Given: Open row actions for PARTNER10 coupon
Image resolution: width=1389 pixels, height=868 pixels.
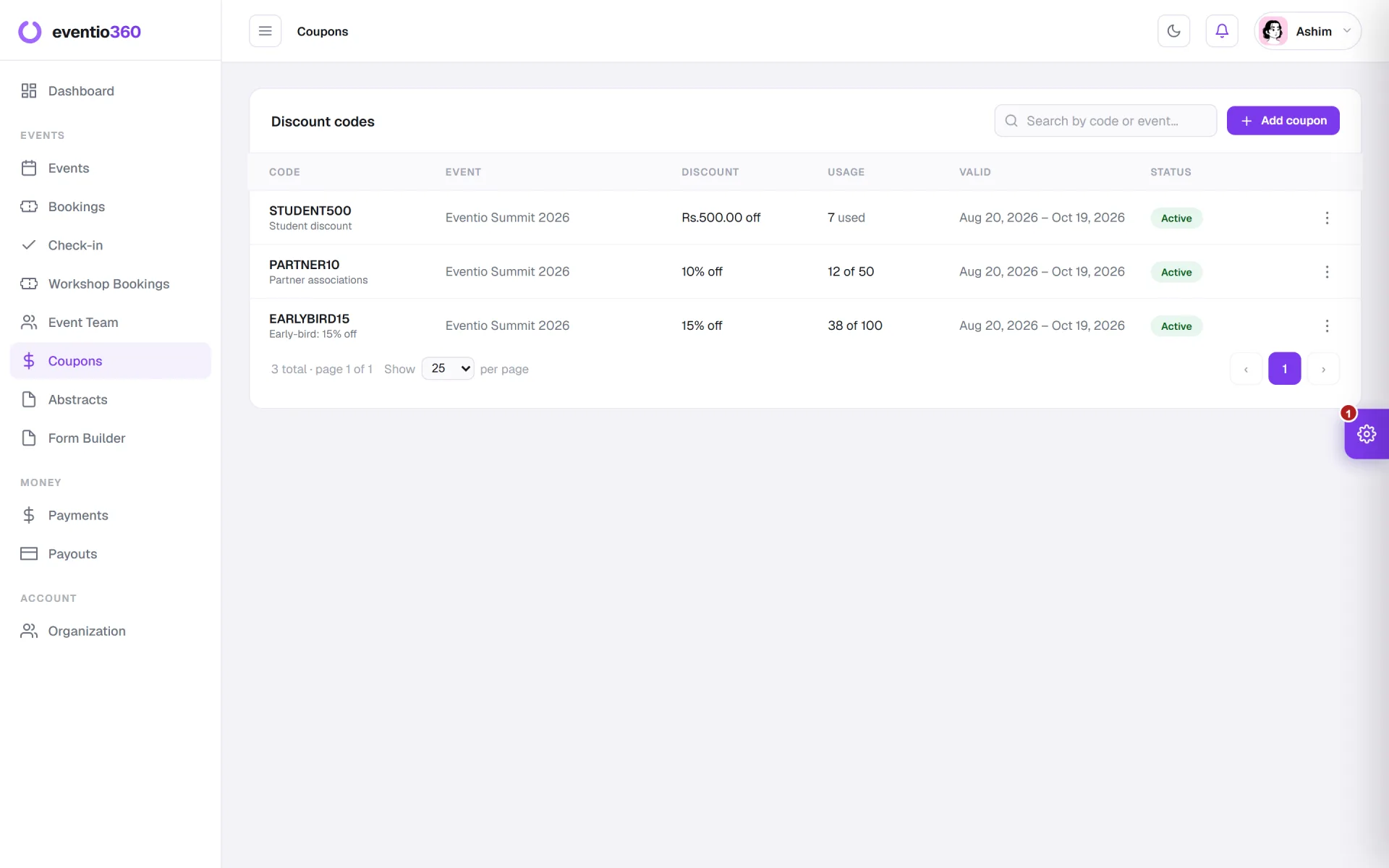Looking at the screenshot, I should coord(1327,272).
